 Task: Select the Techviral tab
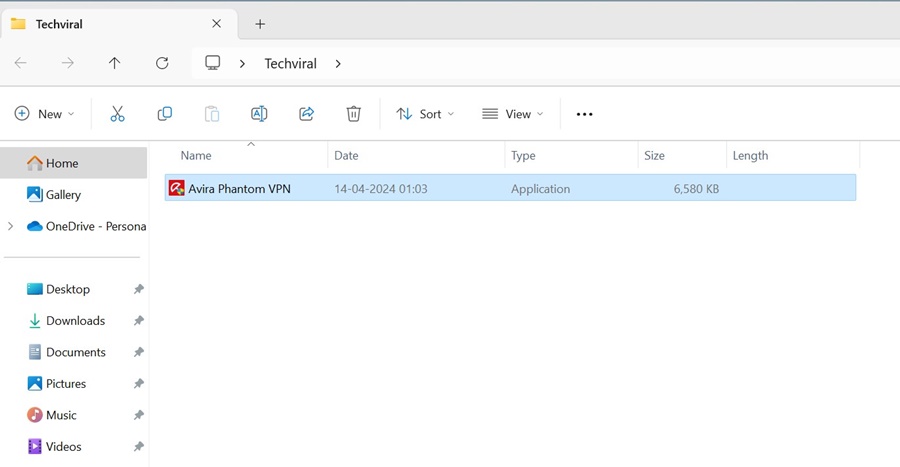119,24
